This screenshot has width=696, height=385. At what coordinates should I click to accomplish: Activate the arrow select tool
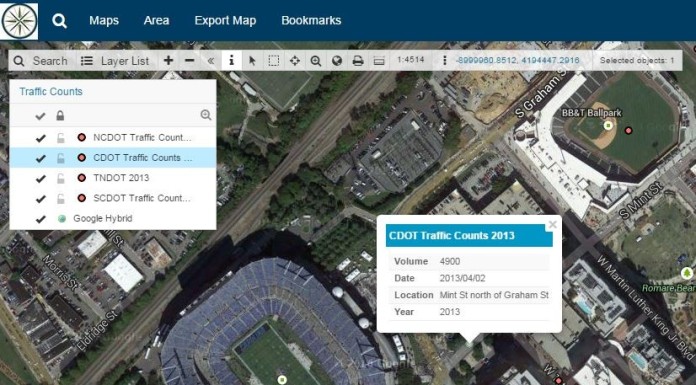[x=252, y=60]
